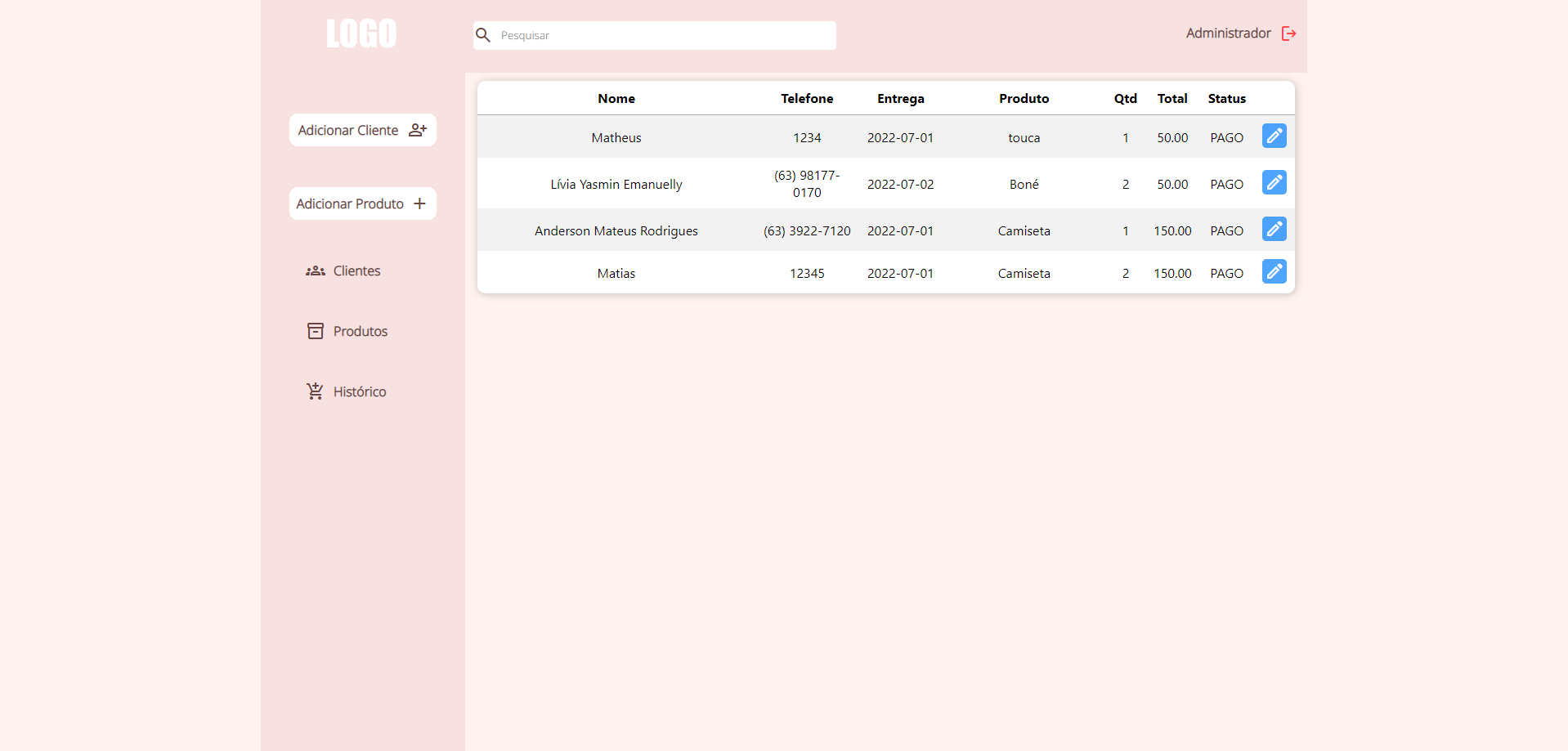Click the Telefone column header
Screen dimensions: 1568x751
807,98
